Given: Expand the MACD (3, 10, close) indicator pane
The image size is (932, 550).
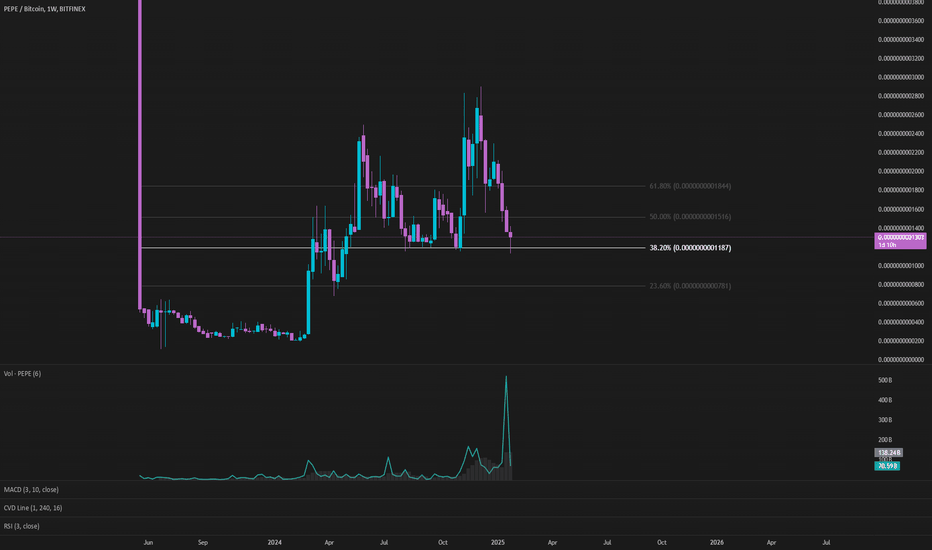Looking at the screenshot, I should (31, 489).
